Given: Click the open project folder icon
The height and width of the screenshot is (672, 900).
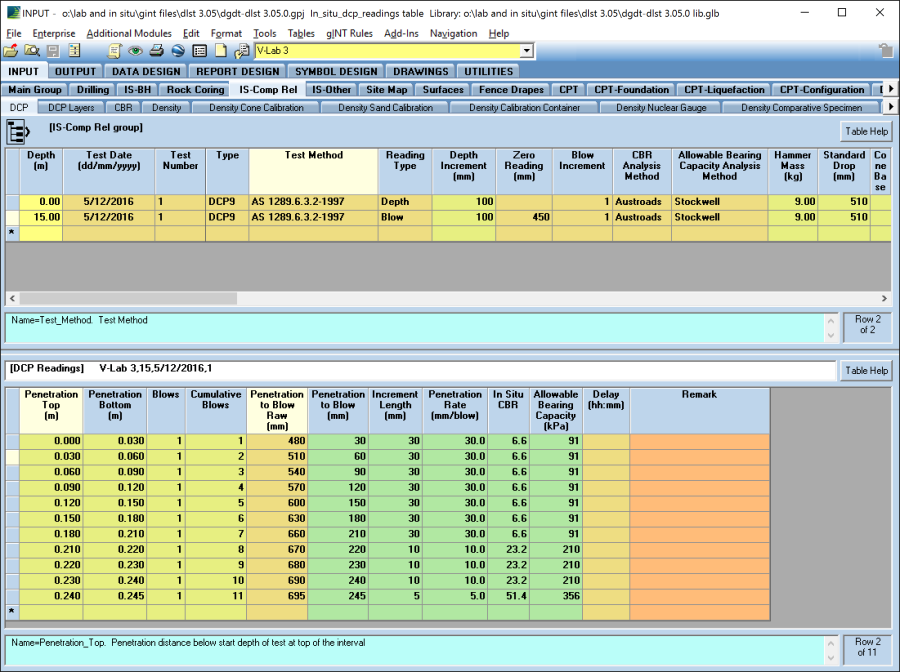Looking at the screenshot, I should click(x=11, y=51).
